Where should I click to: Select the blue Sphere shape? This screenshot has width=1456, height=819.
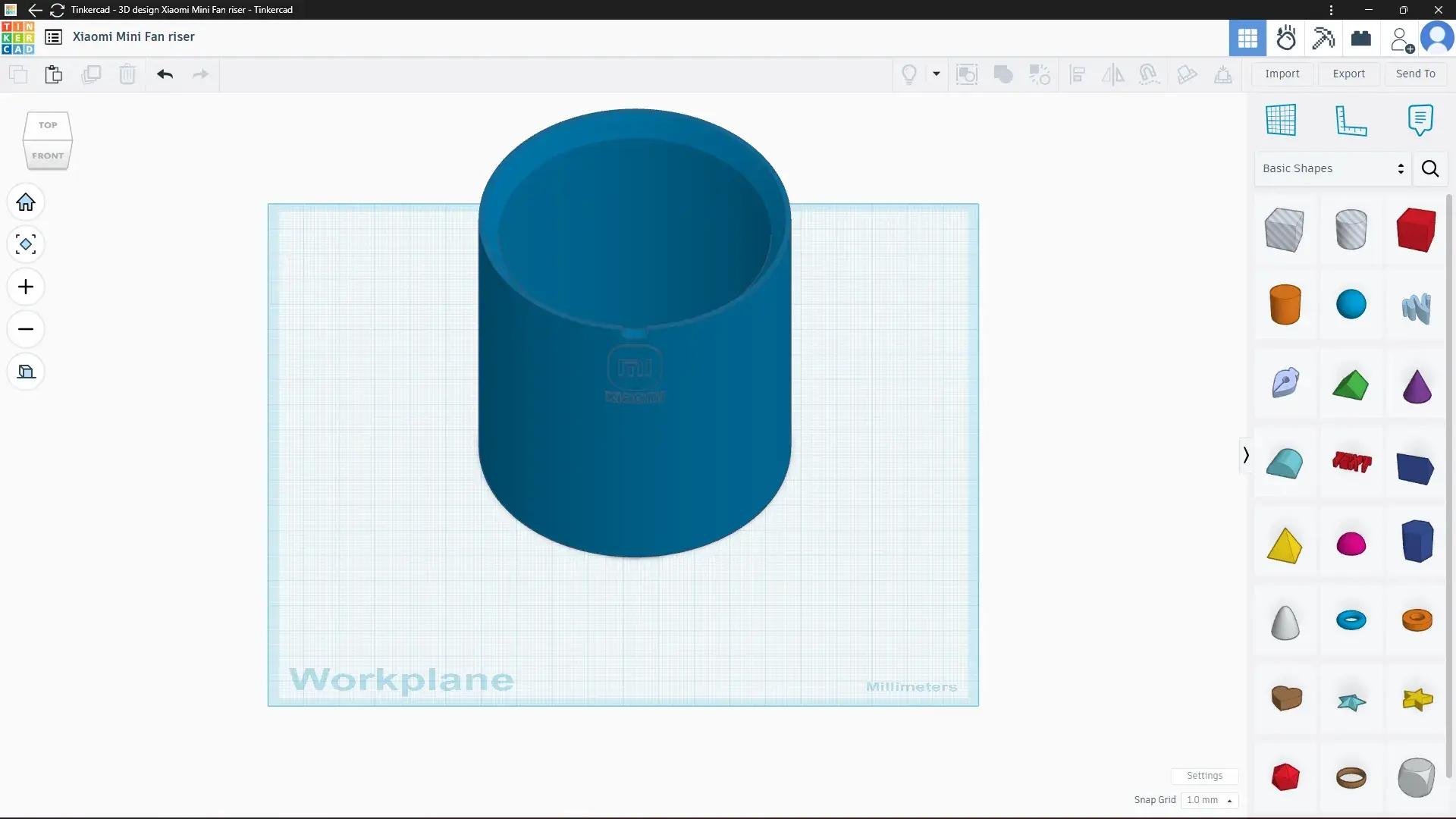point(1351,305)
